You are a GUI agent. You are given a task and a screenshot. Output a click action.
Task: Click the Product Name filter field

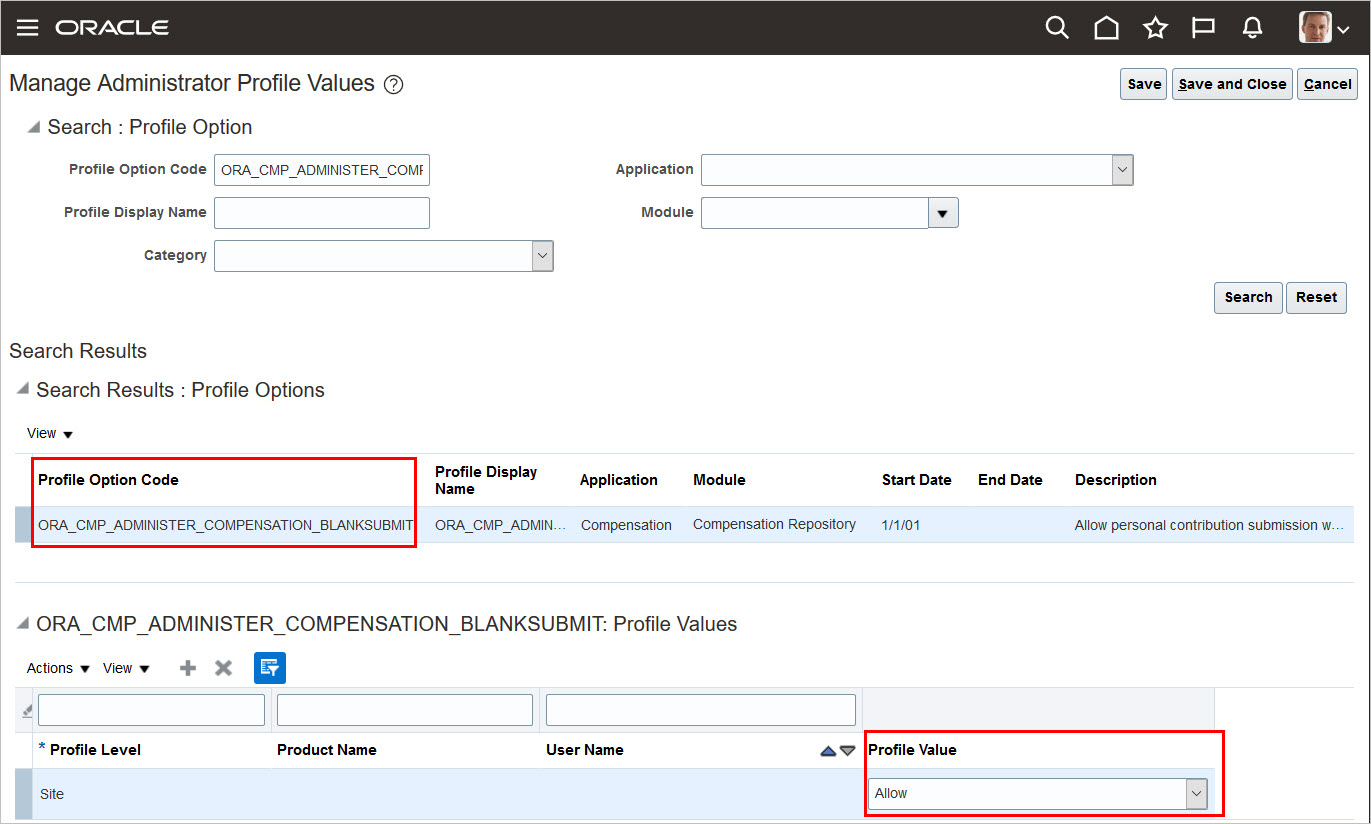click(x=405, y=710)
